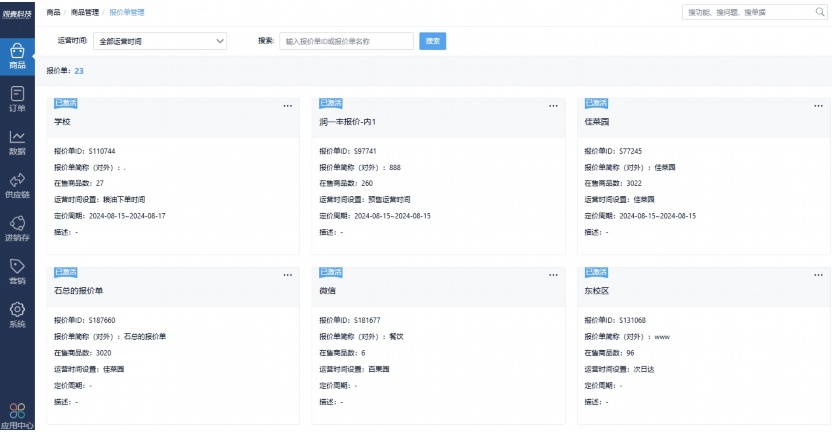The height and width of the screenshot is (432, 832).
Task: Click 报价单ID S110744
Action: pos(102,151)
